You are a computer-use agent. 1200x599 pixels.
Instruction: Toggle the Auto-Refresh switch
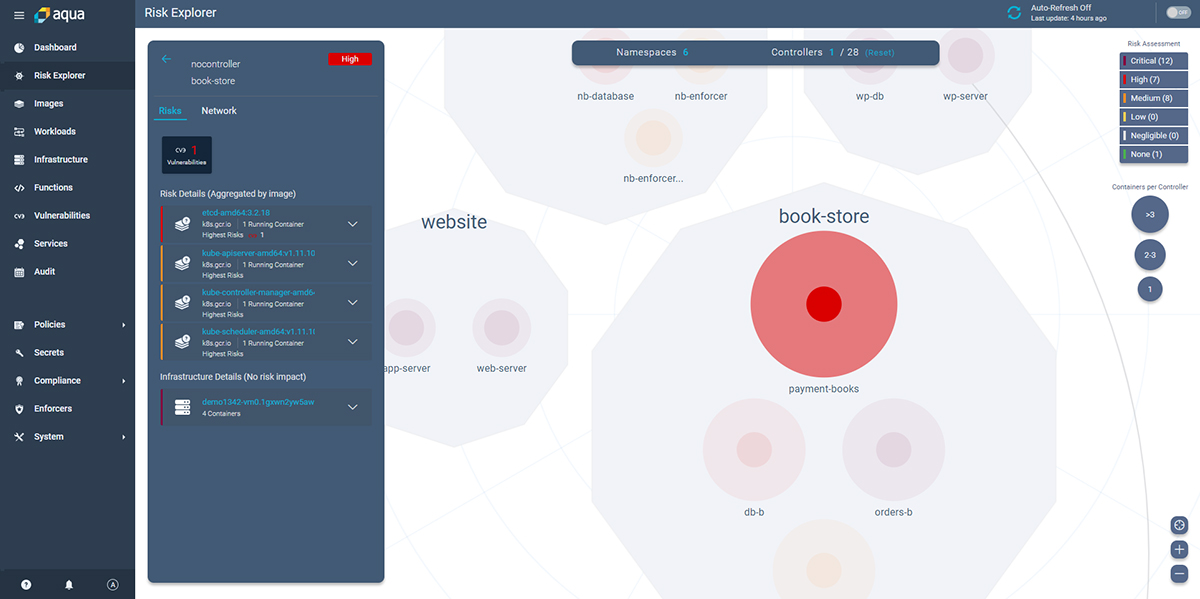1178,12
